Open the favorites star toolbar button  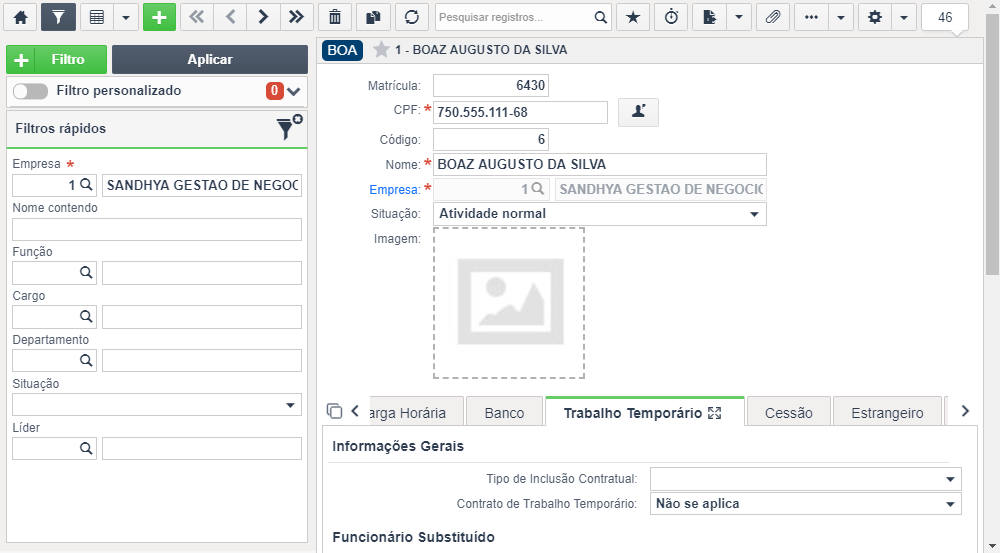633,17
